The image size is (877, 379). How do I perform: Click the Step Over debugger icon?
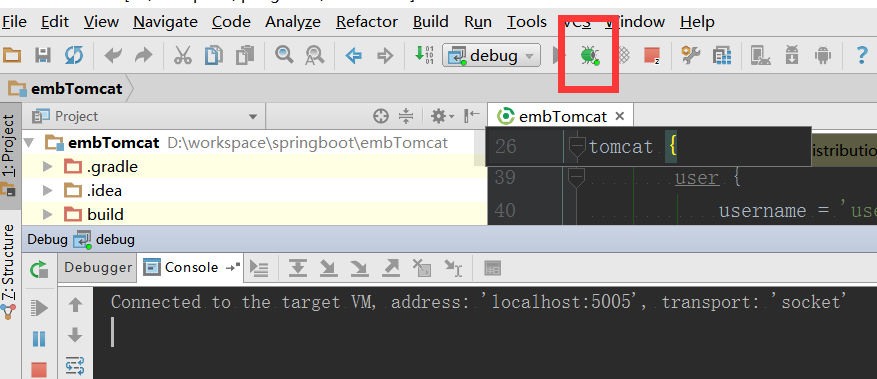(298, 268)
